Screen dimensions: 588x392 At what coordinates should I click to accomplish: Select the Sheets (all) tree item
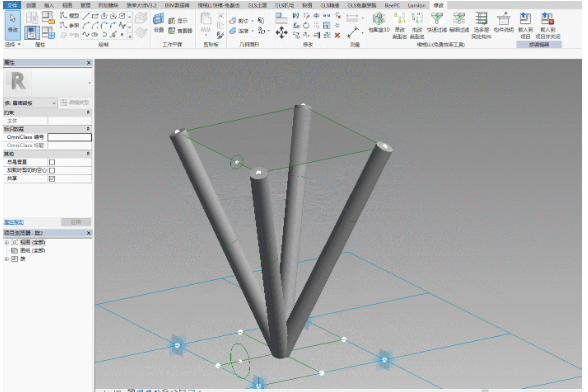point(28,250)
